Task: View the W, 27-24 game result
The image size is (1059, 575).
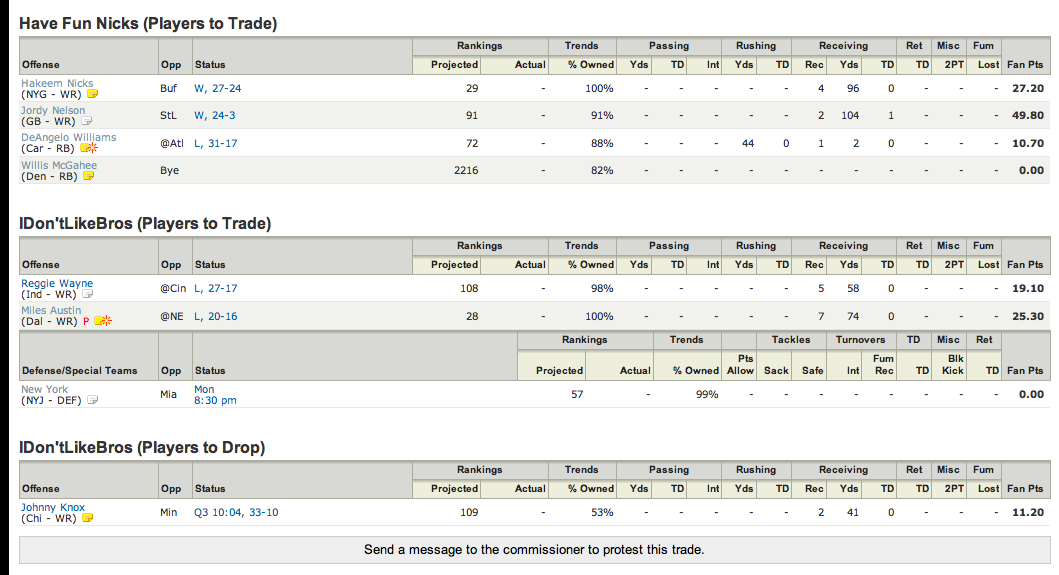Action: [217, 89]
